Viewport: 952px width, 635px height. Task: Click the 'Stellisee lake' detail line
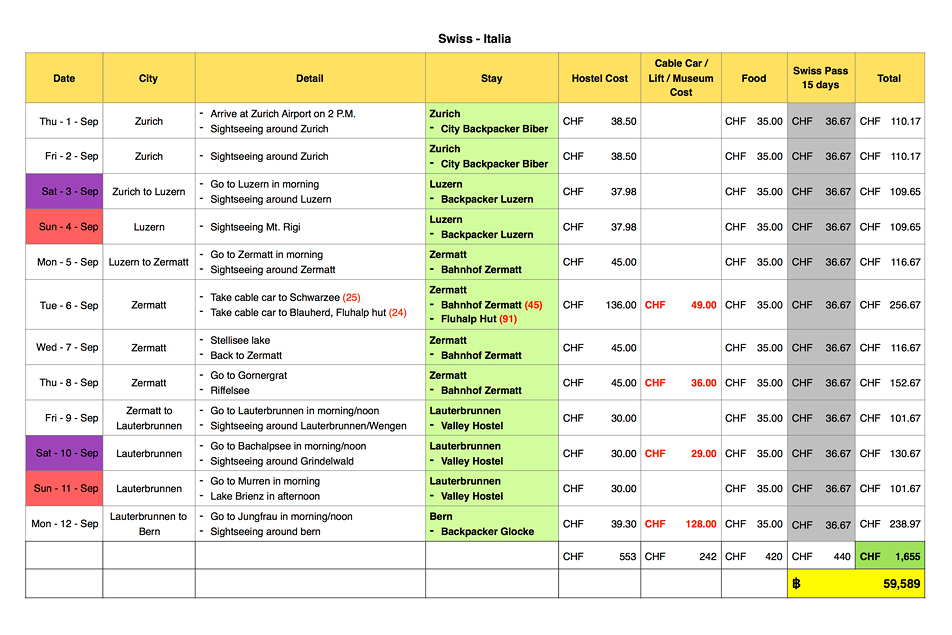[x=240, y=340]
